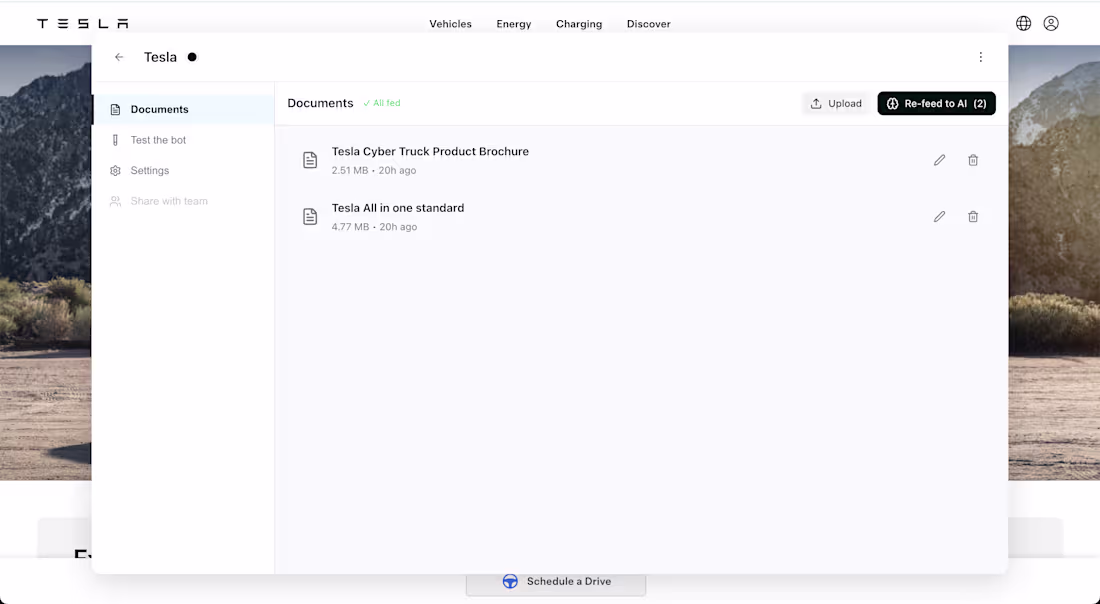Go back using the left arrow icon

click(119, 57)
